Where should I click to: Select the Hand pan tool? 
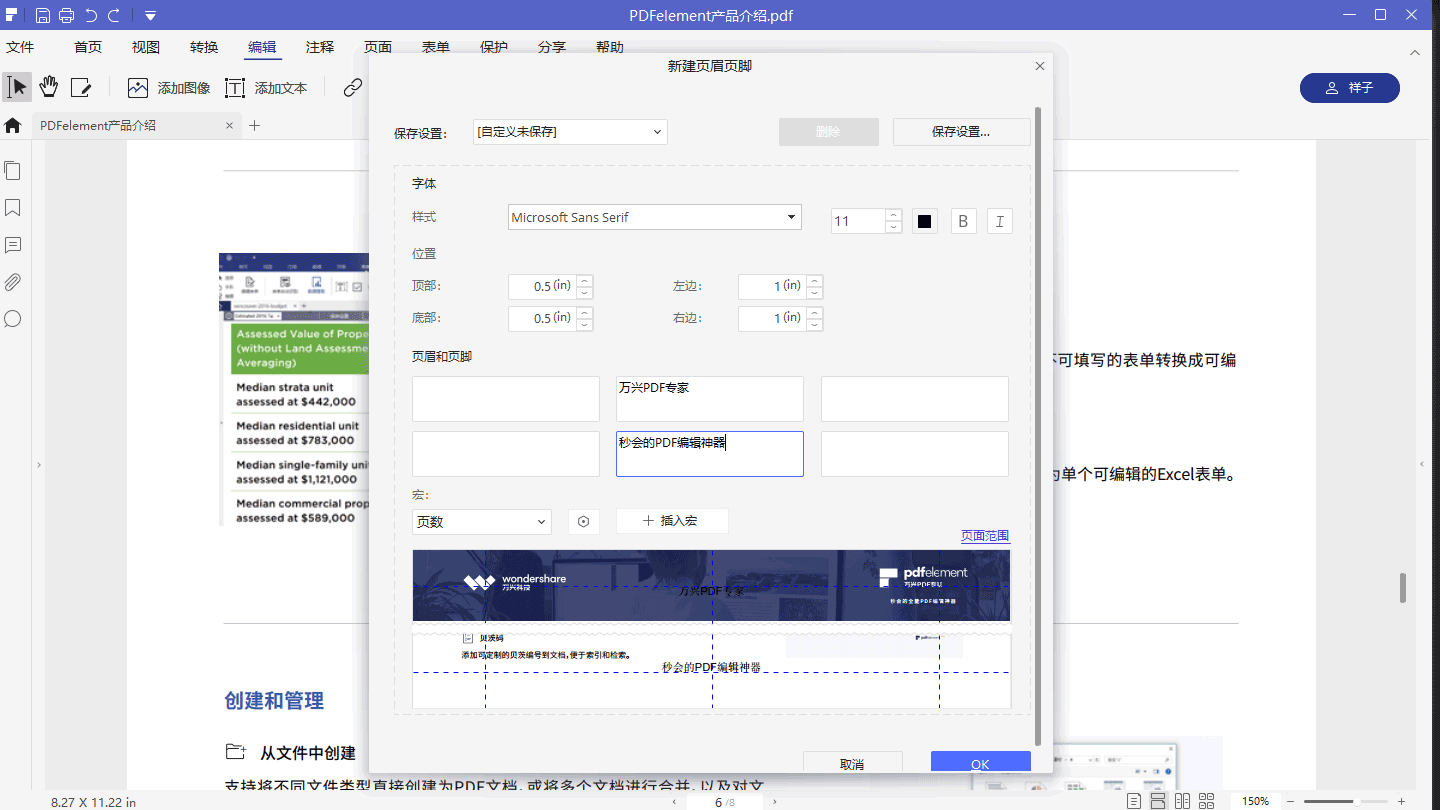tap(49, 87)
